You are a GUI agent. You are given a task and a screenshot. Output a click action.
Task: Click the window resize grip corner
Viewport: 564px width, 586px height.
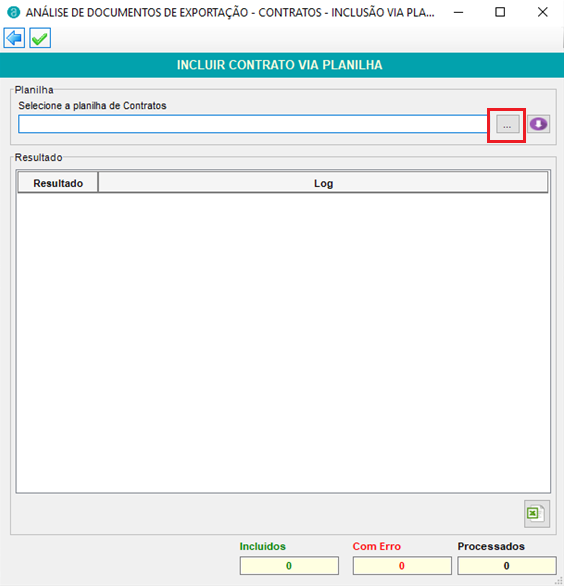(x=560, y=582)
